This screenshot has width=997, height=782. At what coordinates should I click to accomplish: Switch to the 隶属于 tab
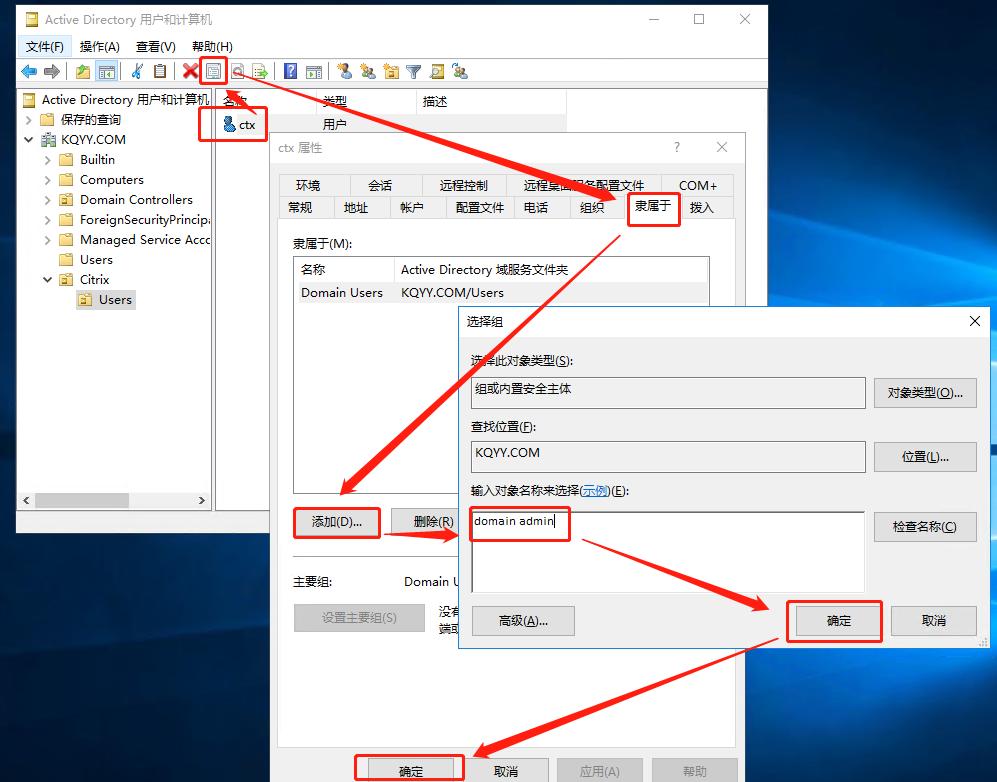[653, 207]
